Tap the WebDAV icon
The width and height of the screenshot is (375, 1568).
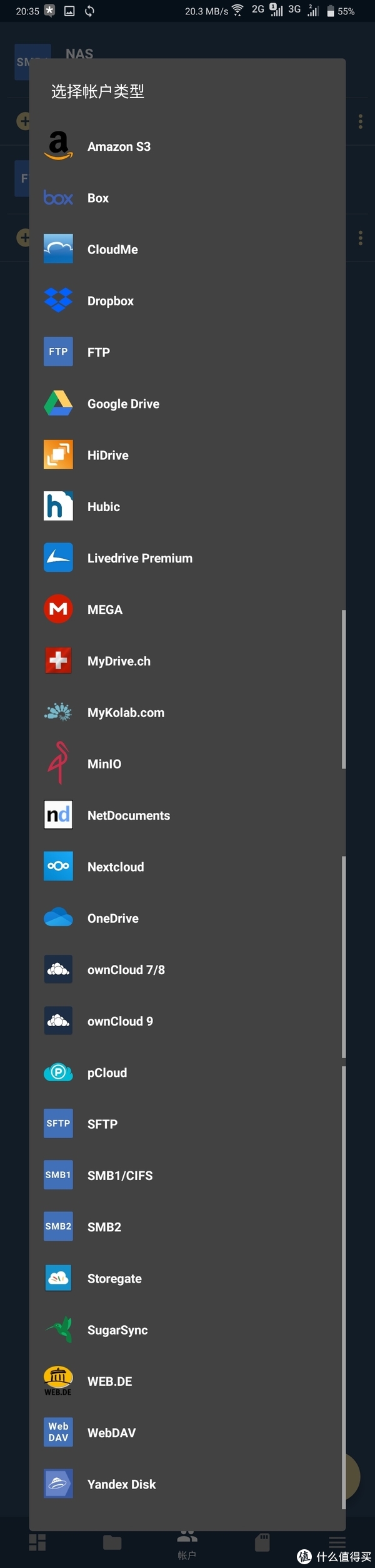point(58,1432)
